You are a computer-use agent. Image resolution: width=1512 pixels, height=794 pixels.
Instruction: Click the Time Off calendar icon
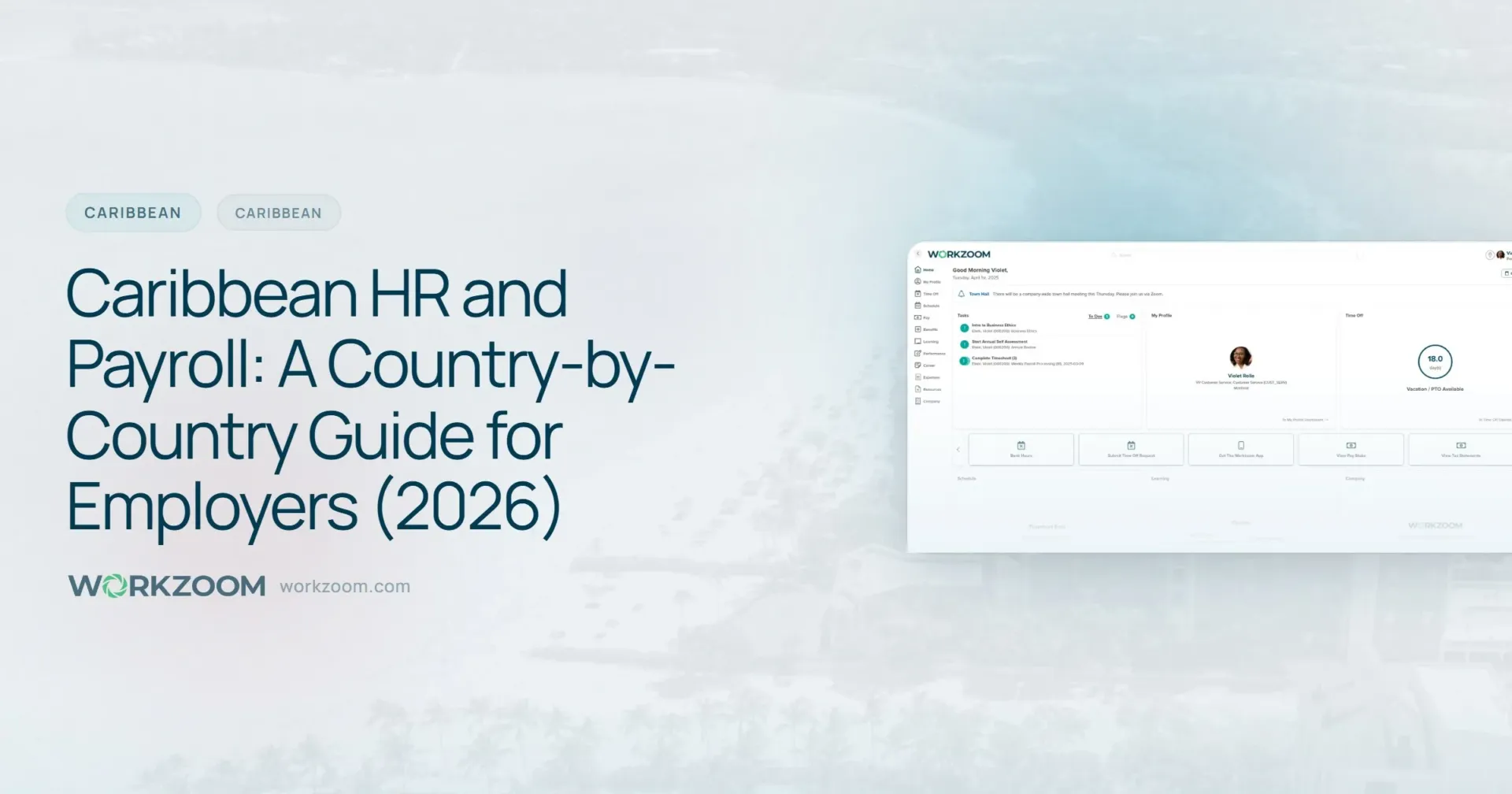pos(918,294)
